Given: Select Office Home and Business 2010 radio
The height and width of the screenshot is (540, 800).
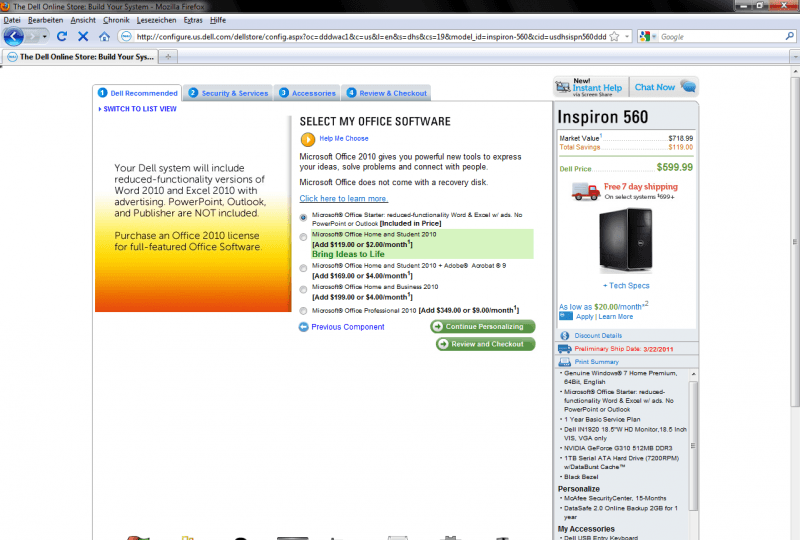Looking at the screenshot, I should click(303, 289).
